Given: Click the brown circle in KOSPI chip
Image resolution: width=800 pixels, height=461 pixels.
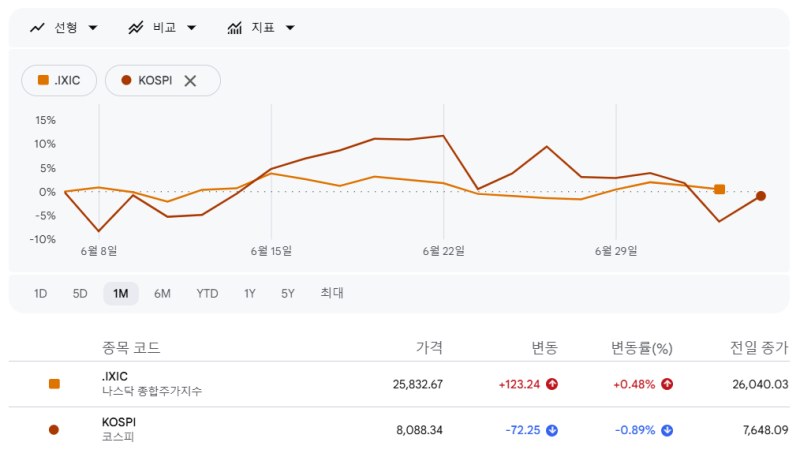Looking at the screenshot, I should (x=127, y=80).
